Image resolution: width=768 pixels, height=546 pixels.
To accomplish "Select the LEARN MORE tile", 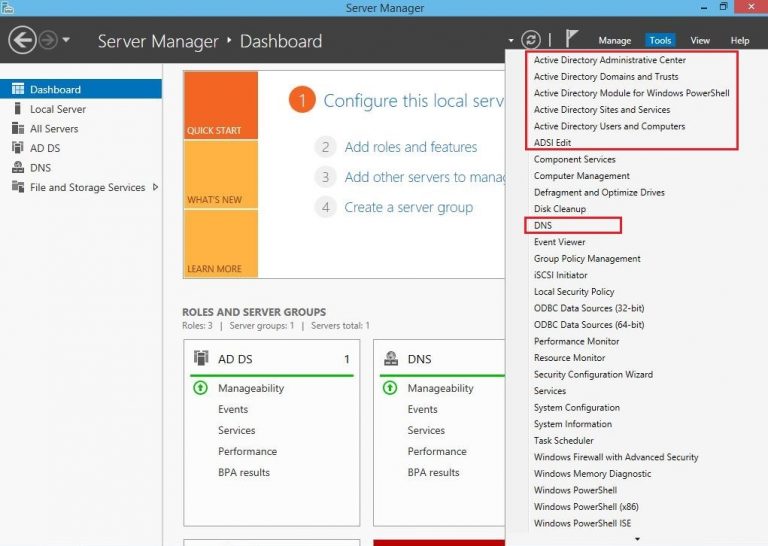I will click(221, 244).
